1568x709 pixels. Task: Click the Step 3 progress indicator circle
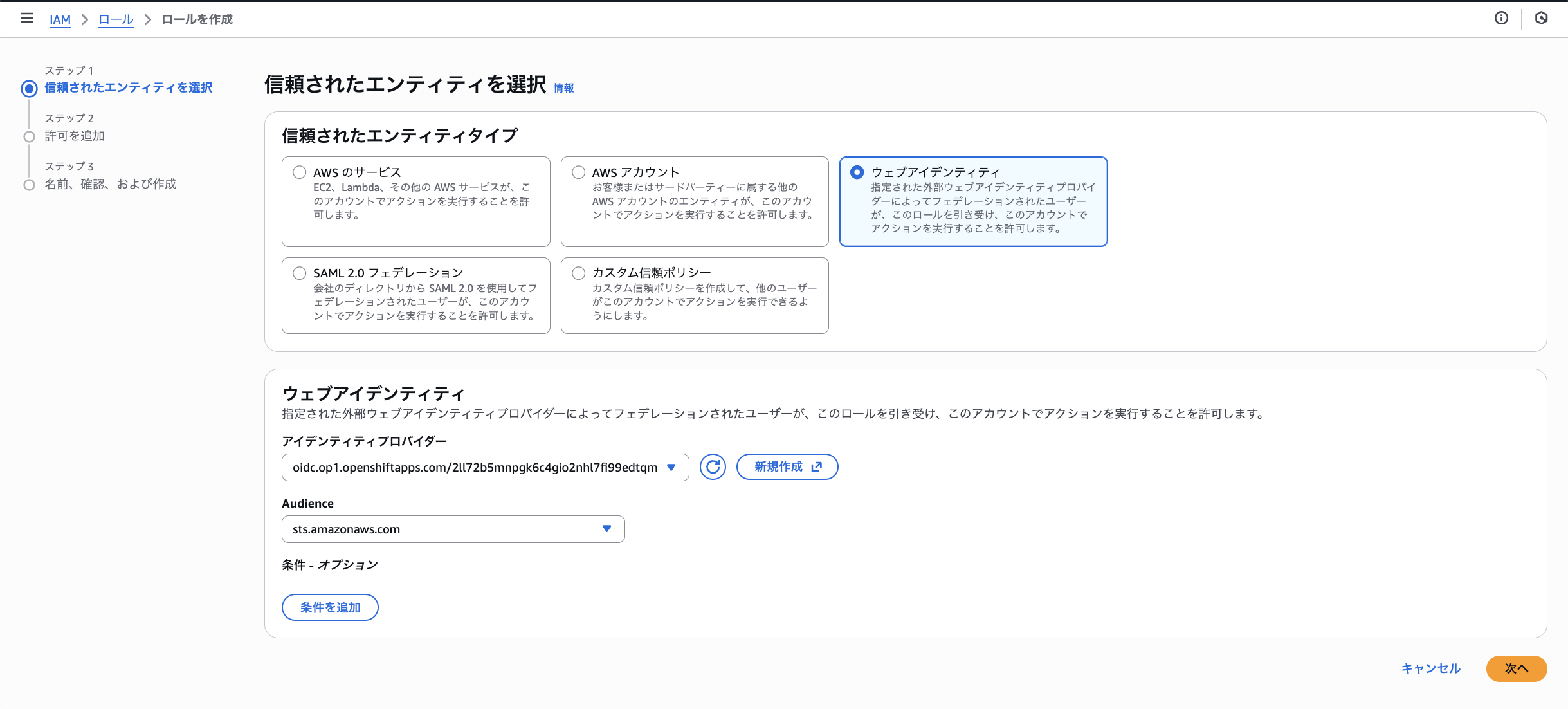pos(29,185)
